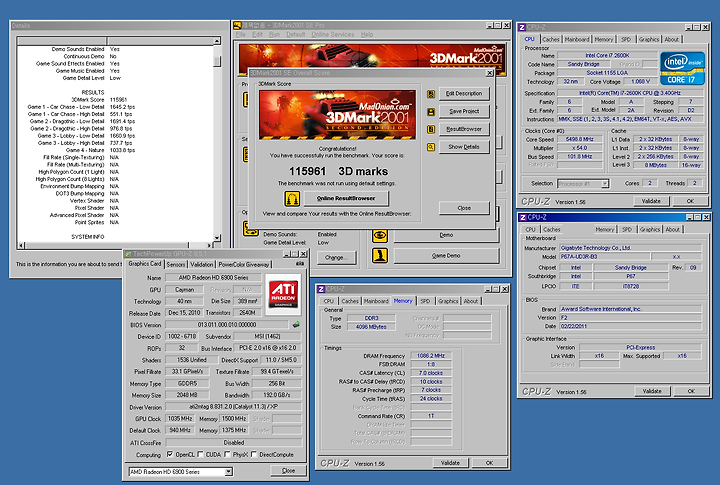The height and width of the screenshot is (485, 720).
Task: Click the 3DMark2001 SE Pro title bar icon
Action: pyautogui.click(x=237, y=25)
